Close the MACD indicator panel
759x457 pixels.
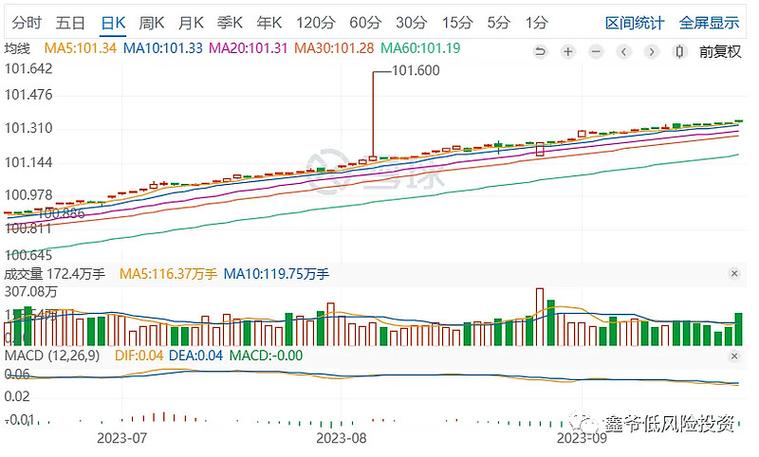coord(735,355)
